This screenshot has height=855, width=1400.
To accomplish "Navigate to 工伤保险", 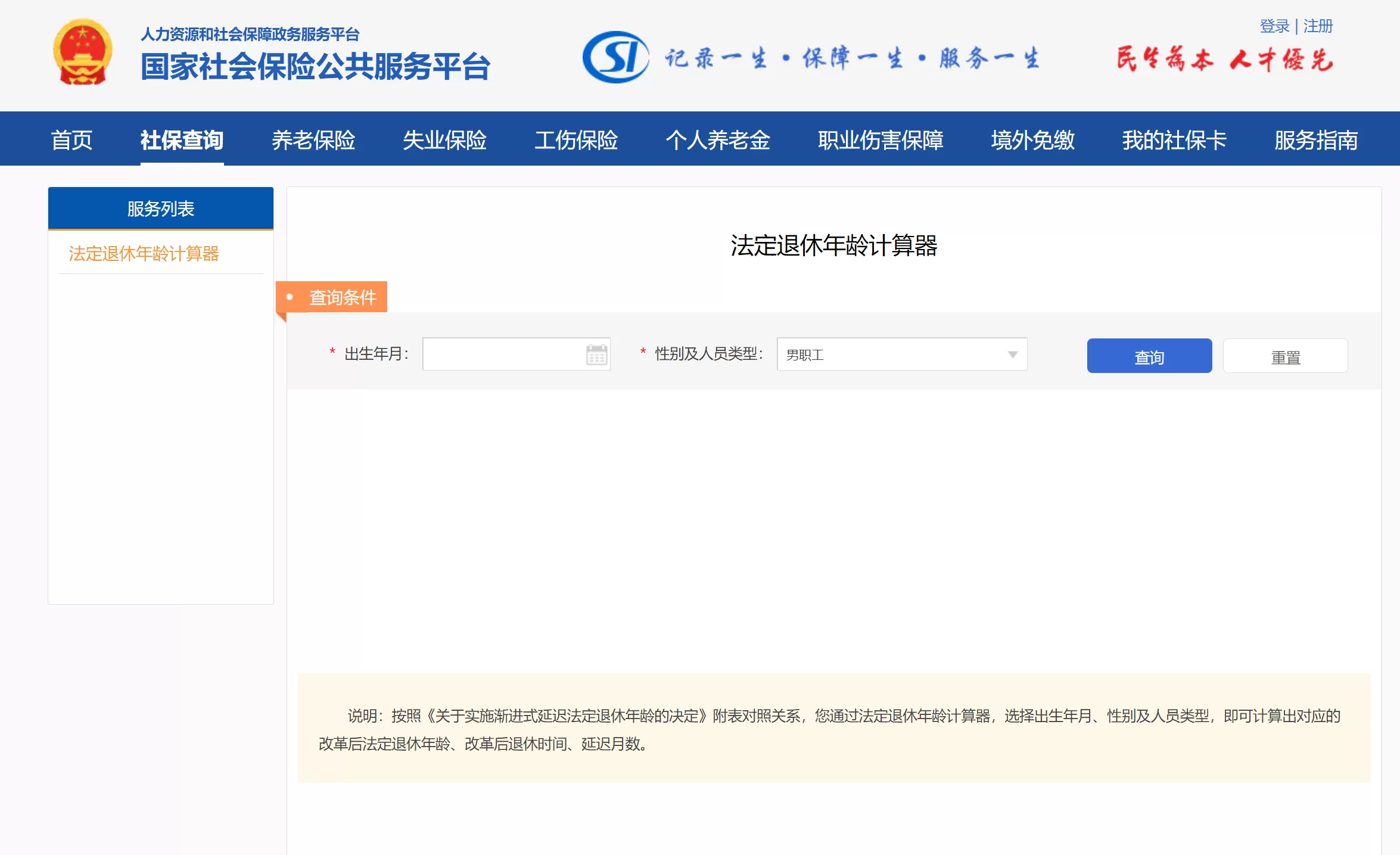I will 577,141.
